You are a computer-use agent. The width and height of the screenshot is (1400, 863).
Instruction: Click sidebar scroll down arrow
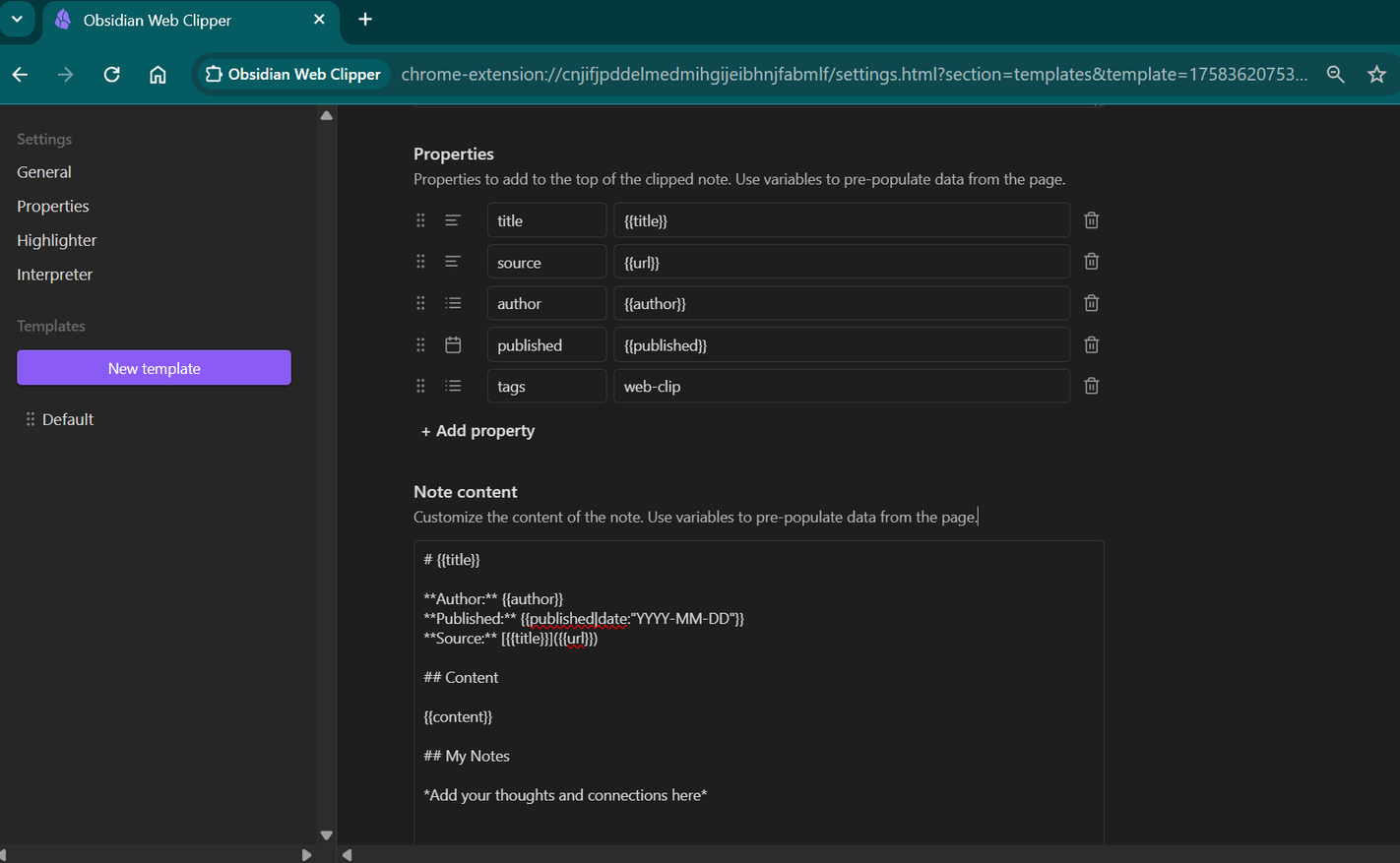click(x=326, y=835)
